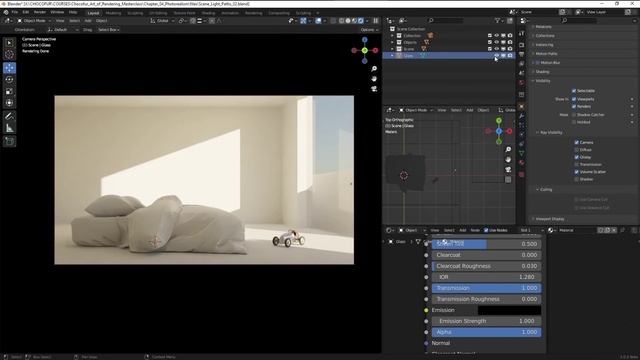Open the File menu

[15, 12]
